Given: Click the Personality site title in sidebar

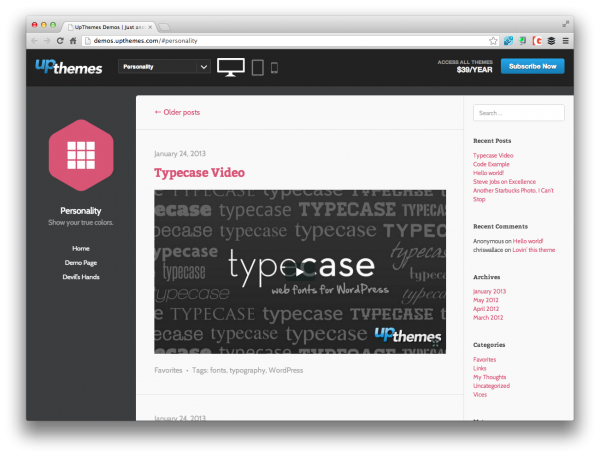Looking at the screenshot, I should point(81,211).
